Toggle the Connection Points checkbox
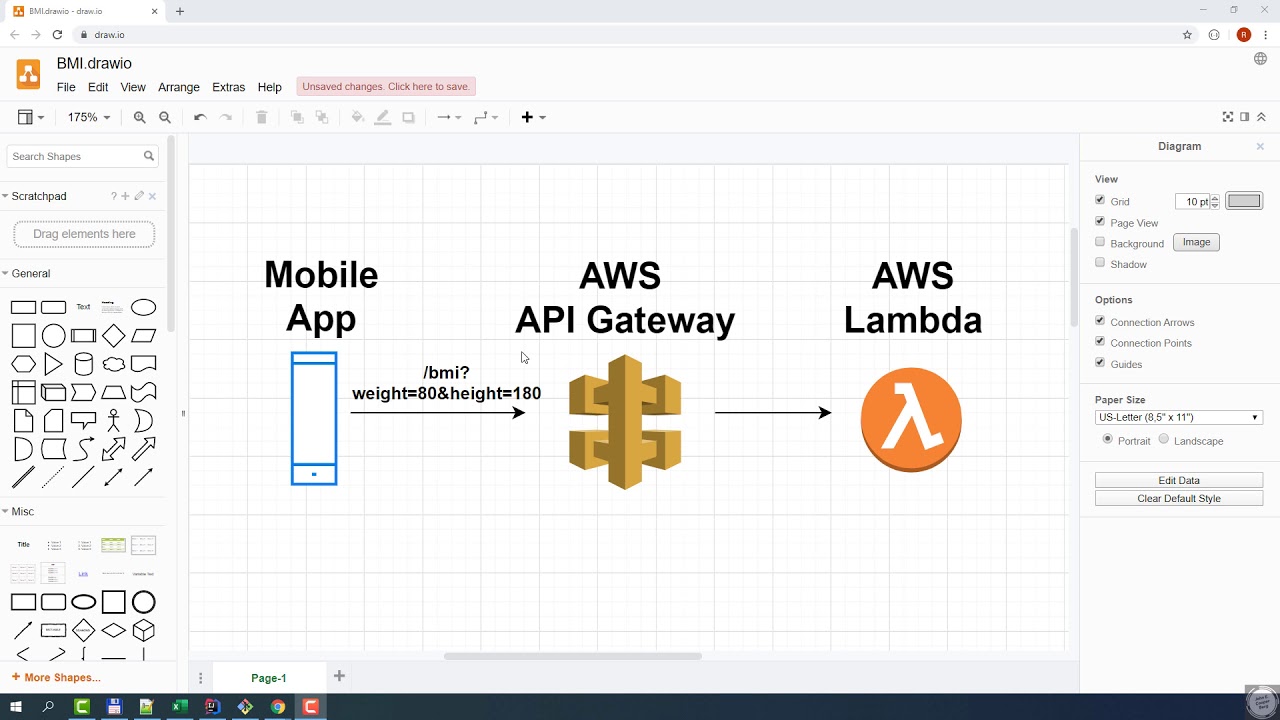The image size is (1280, 720). tap(1100, 342)
